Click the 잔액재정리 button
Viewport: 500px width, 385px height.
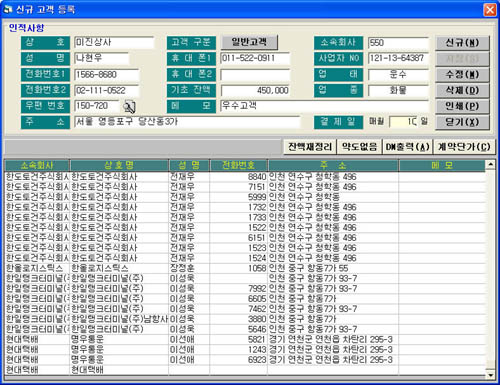310,147
